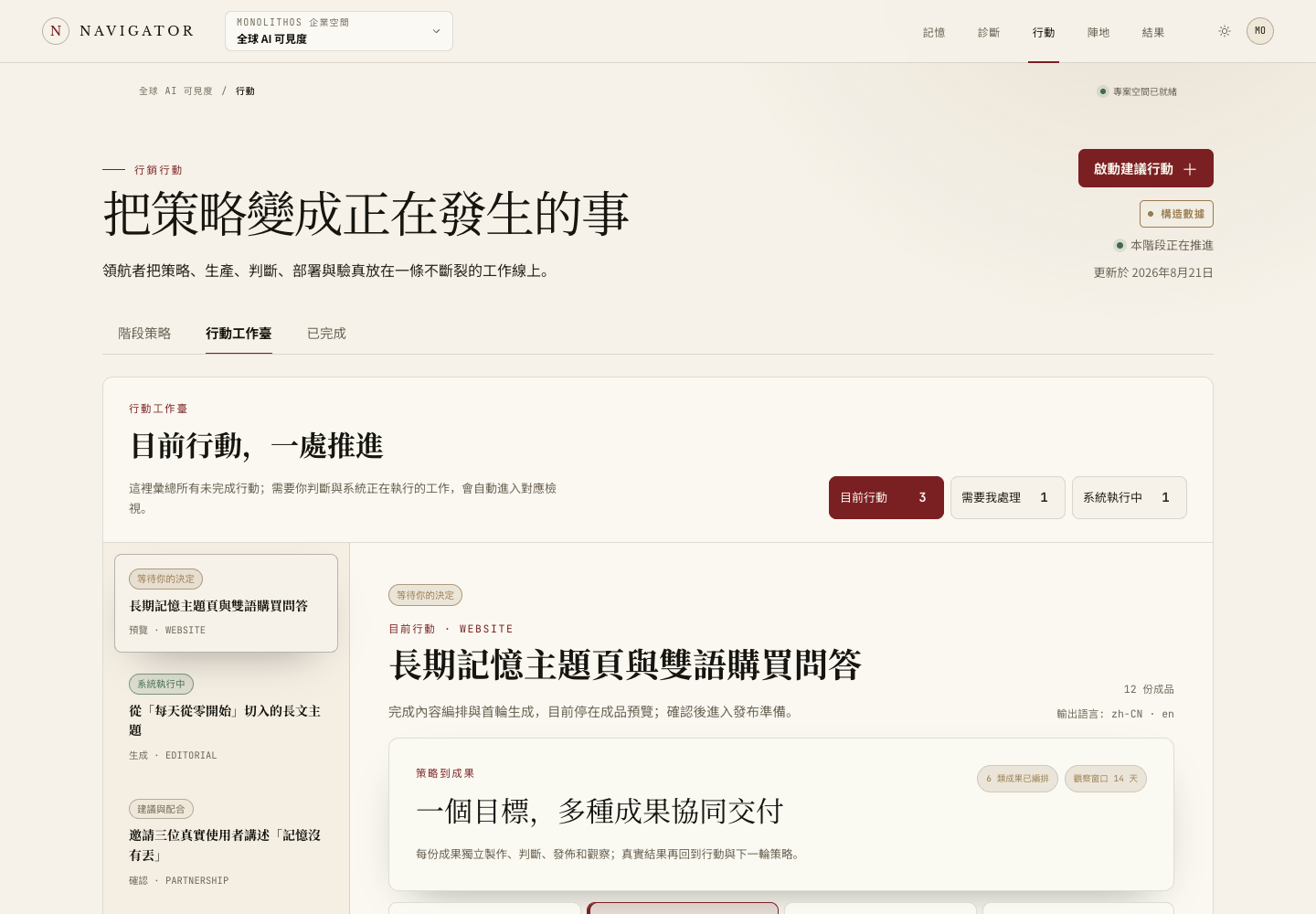Open the 結果 nav item
The height and width of the screenshot is (914, 1316).
(1153, 32)
